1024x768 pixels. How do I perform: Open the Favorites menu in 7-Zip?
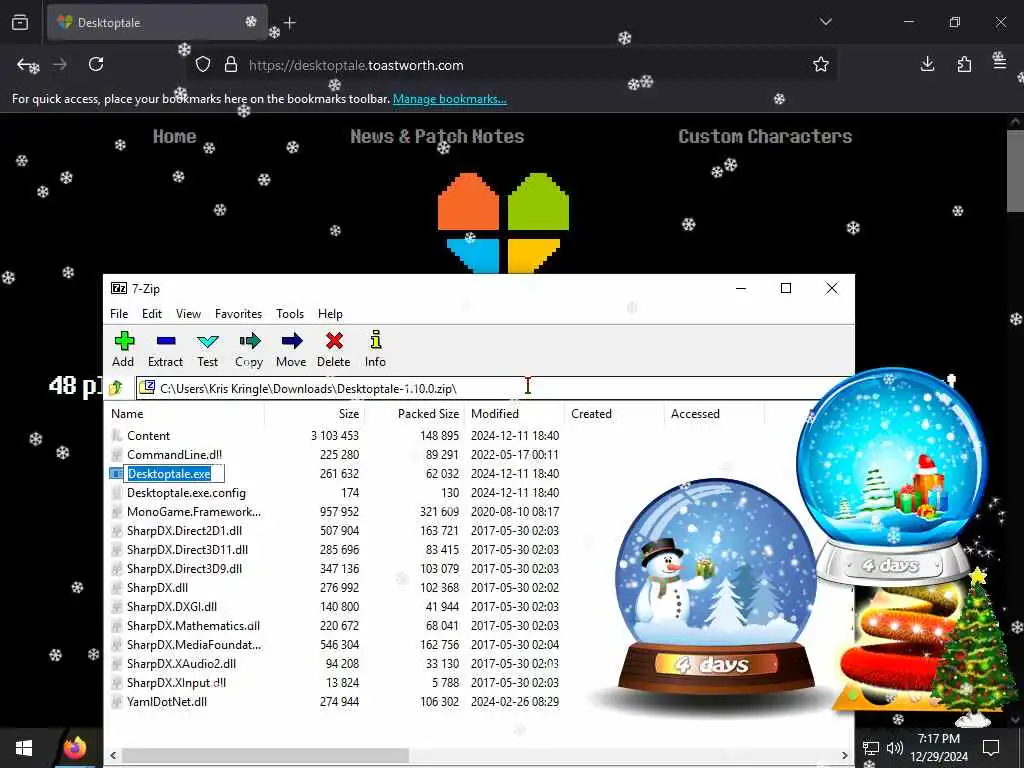(x=238, y=313)
